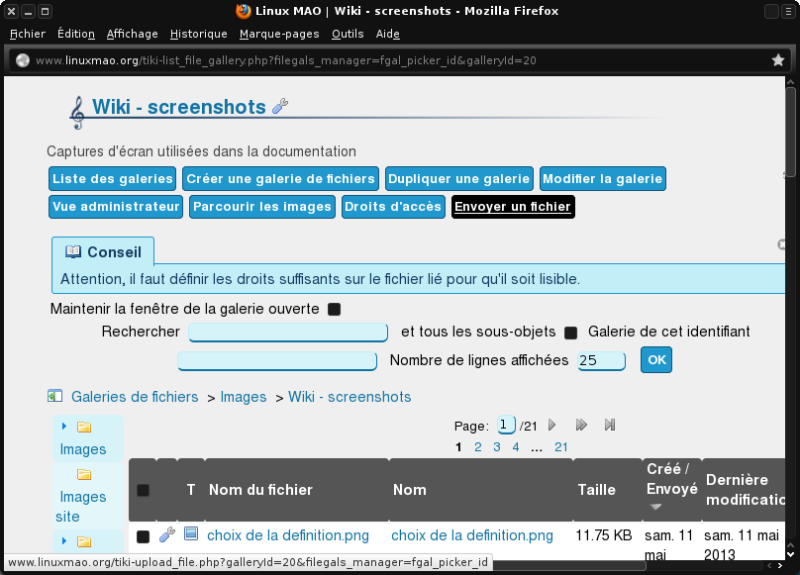Click the wrench icon for choix de la definition.png
Viewport: 800px width, 575px height.
(x=167, y=534)
